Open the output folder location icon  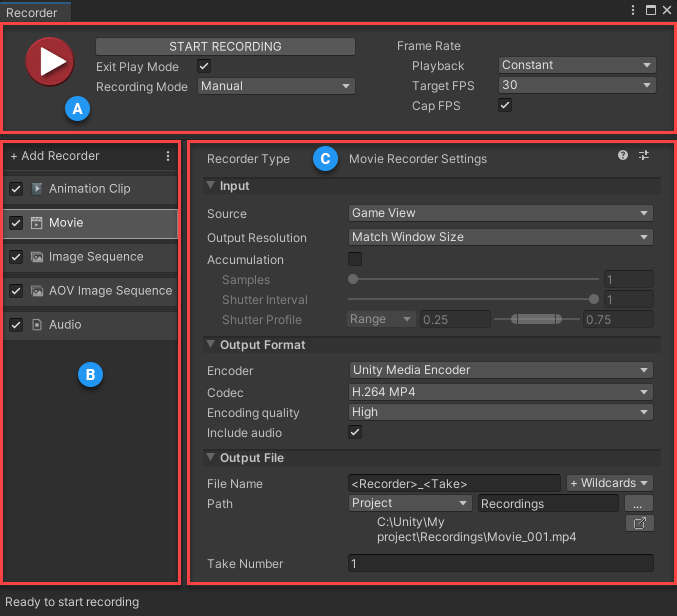(639, 523)
